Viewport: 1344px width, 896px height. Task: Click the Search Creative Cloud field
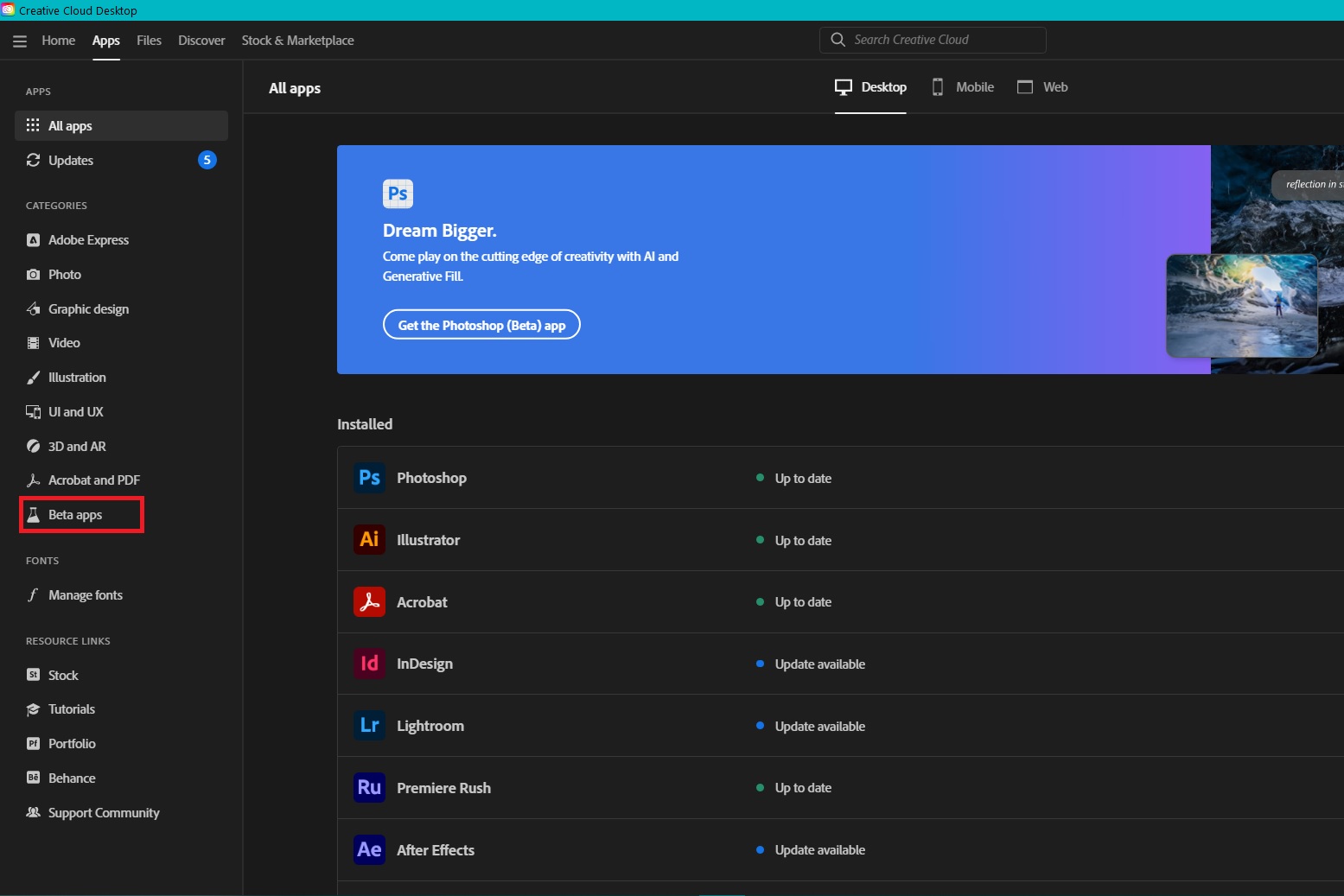click(x=932, y=39)
